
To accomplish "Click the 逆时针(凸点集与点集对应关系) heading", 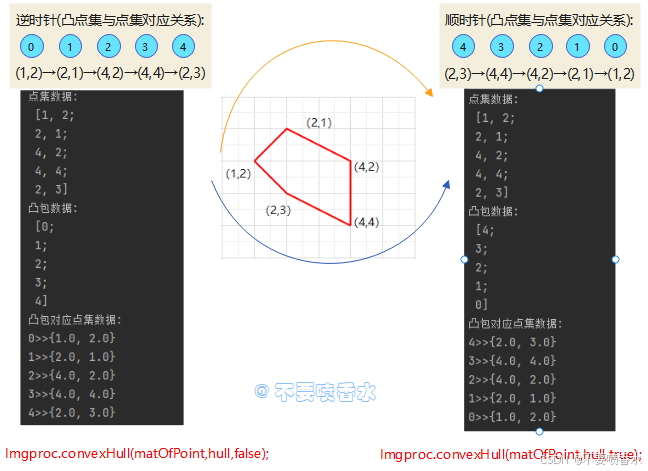I will (110, 20).
